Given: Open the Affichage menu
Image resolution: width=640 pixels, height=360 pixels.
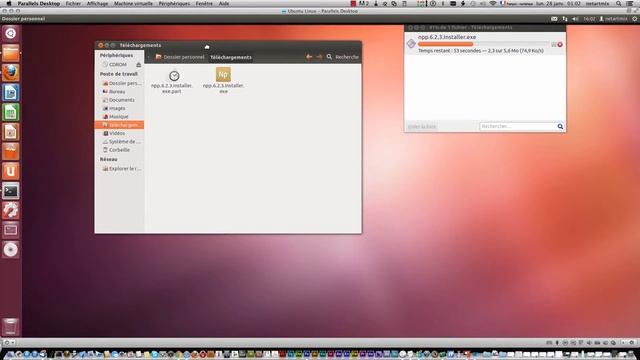Looking at the screenshot, I should coord(98,3).
